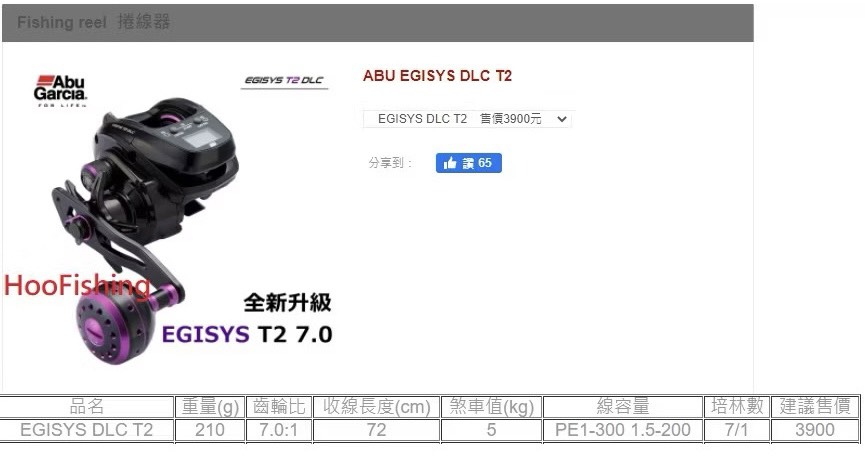Click the EGISYS DLC T2 table cell
The image size is (865, 459).
point(87,430)
